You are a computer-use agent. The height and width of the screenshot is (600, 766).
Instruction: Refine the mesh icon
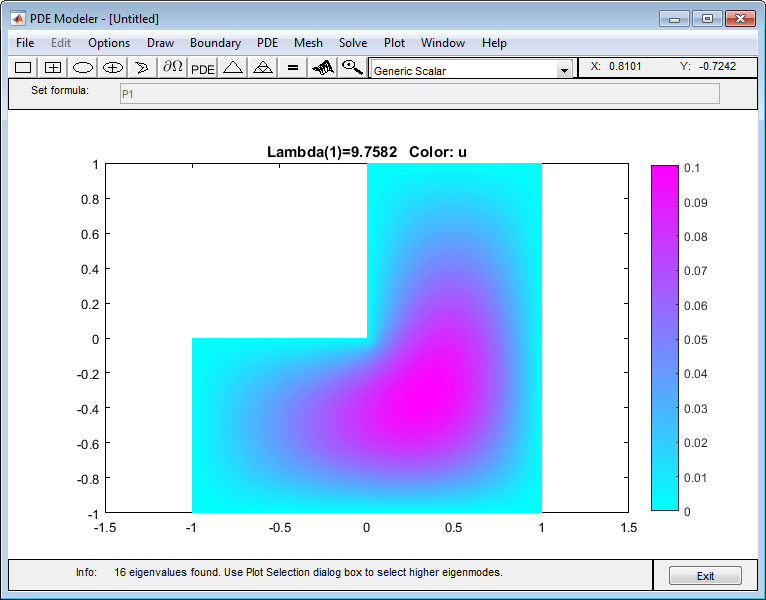coord(263,67)
